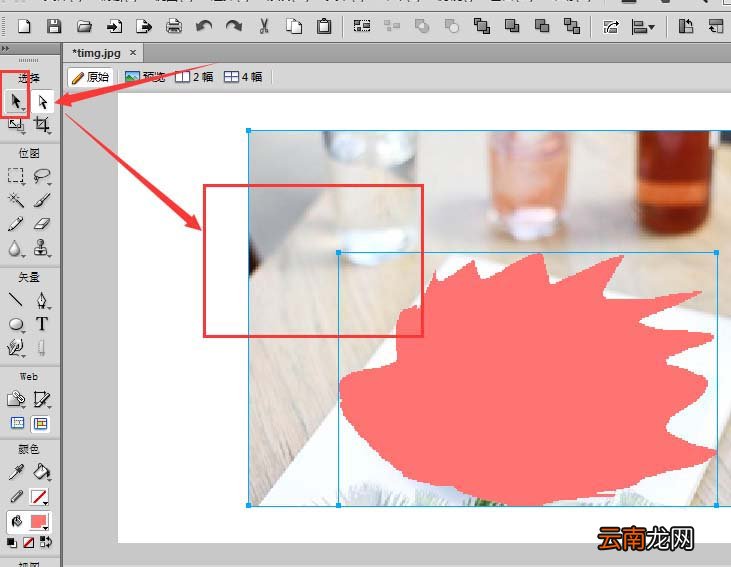Viewport: 731px width, 567px height.
Task: Create a new document from toolbar
Action: [24, 26]
